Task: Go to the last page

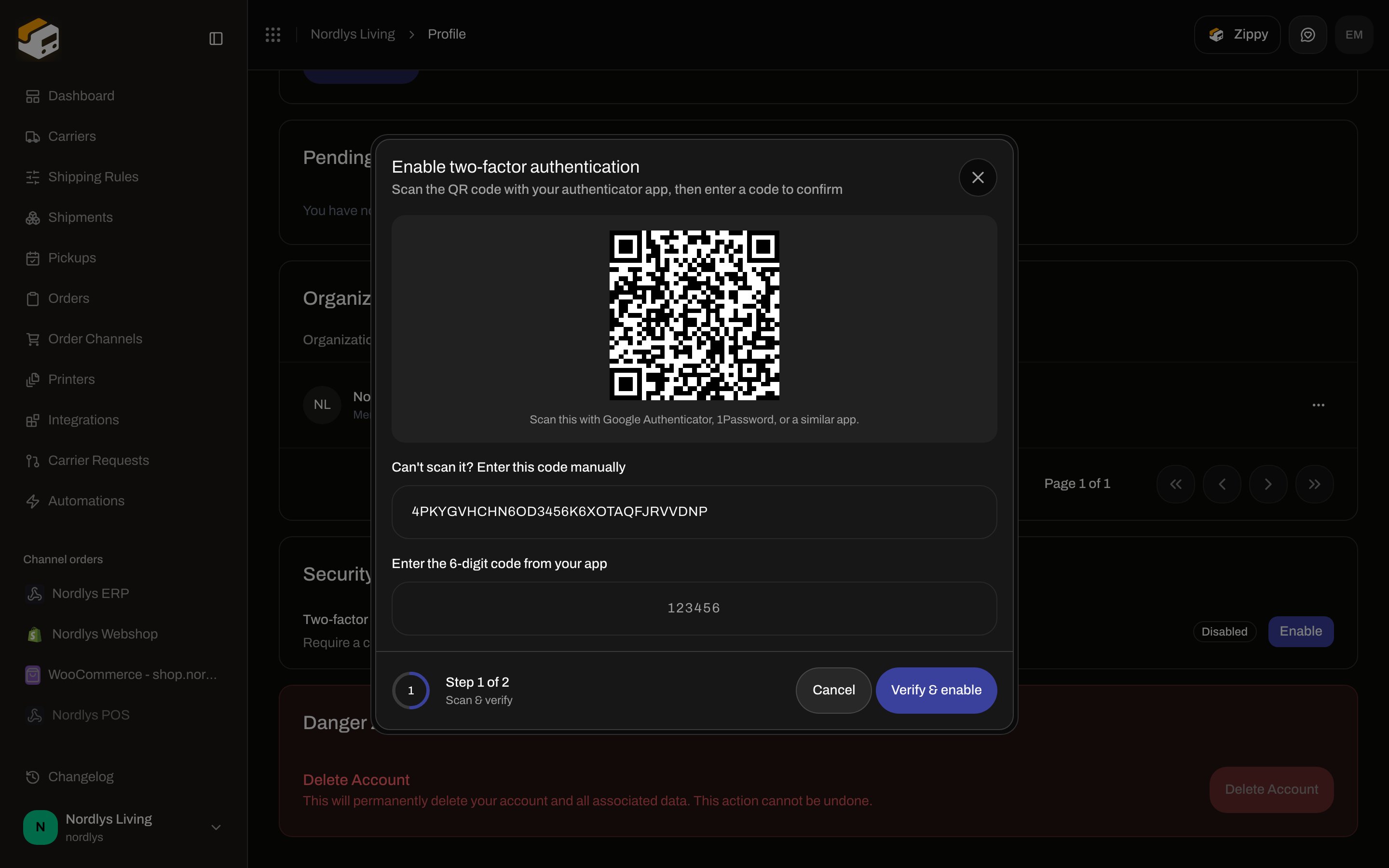Action: click(1314, 484)
